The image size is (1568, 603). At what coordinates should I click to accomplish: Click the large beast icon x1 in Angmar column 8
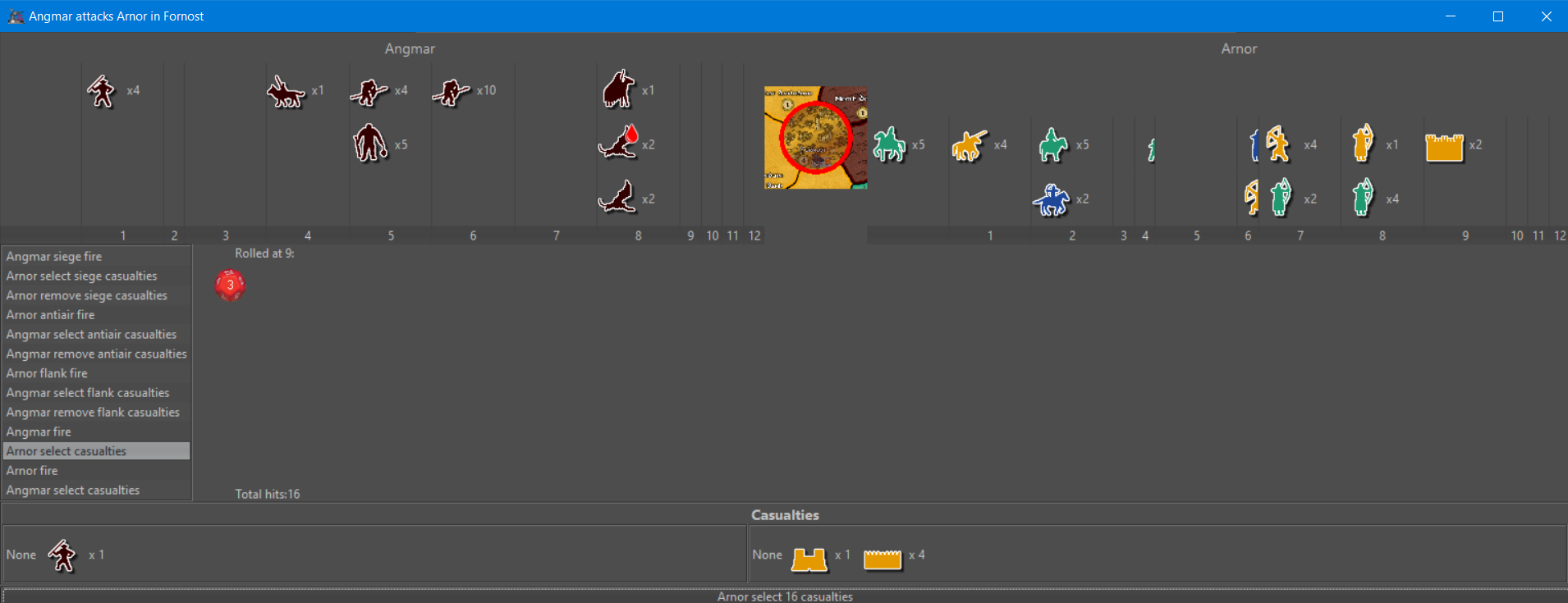coord(619,89)
